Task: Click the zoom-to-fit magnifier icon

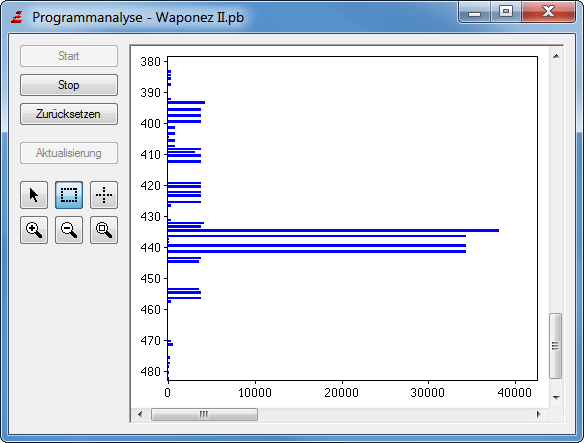Action: [x=104, y=230]
